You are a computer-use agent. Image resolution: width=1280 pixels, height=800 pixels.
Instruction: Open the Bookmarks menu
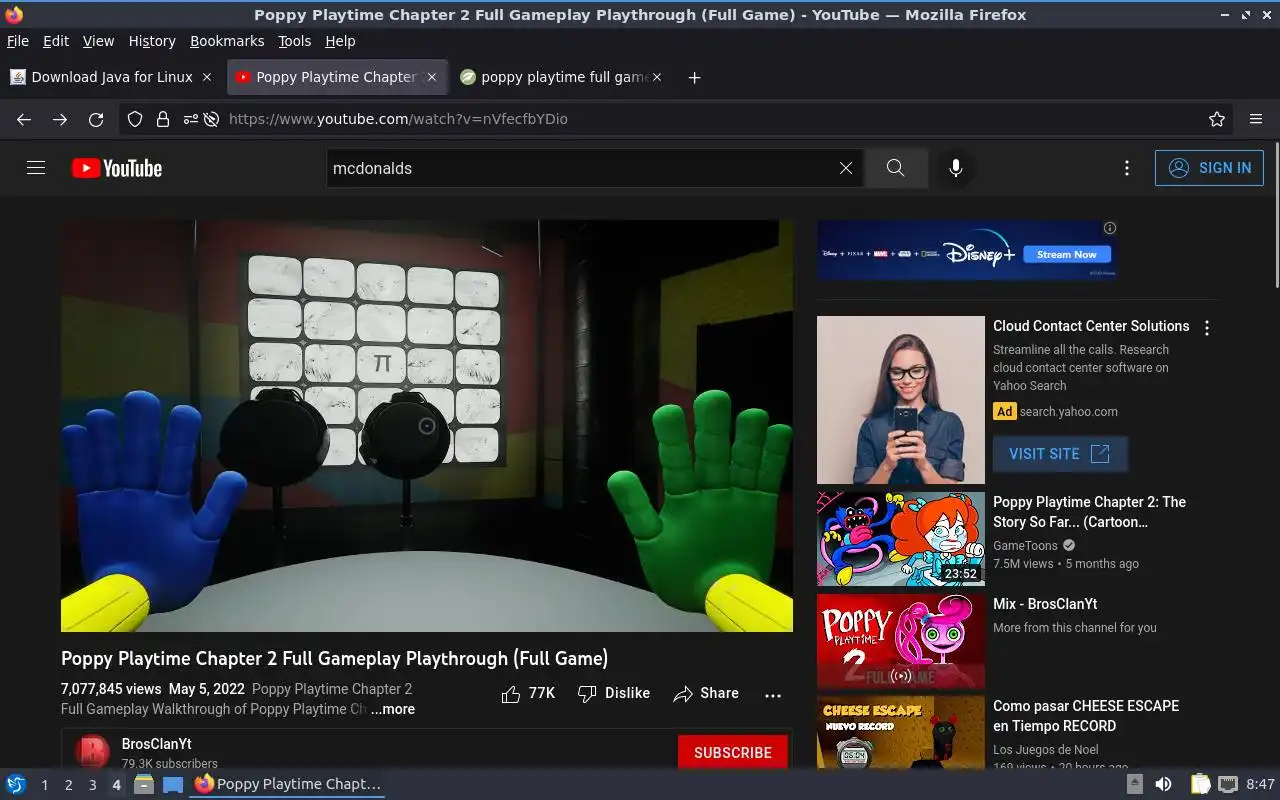click(x=227, y=41)
